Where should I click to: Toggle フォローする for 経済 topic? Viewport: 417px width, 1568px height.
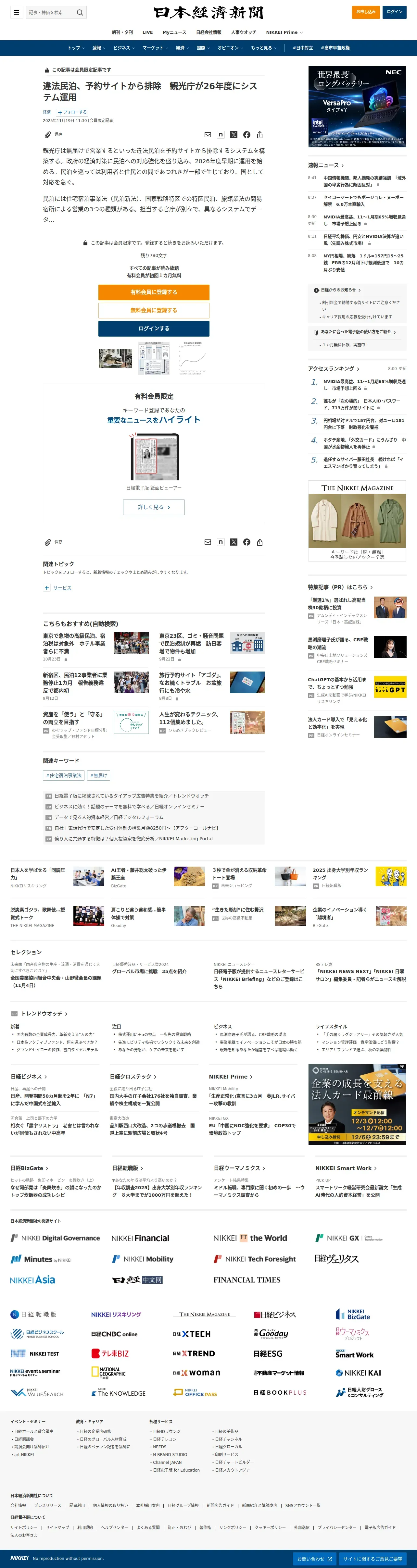pos(72,112)
